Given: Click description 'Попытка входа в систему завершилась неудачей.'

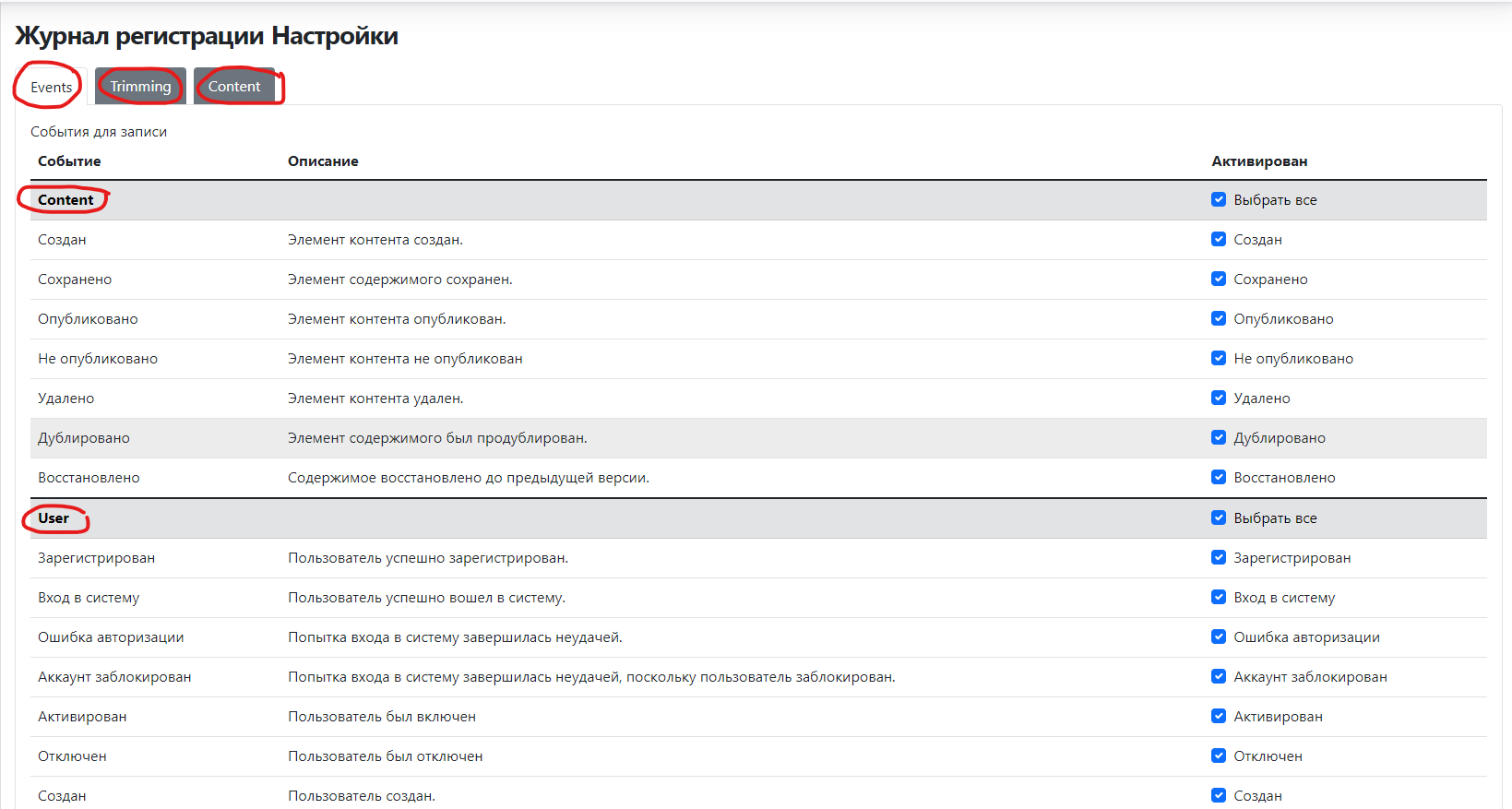Looking at the screenshot, I should coord(455,637).
